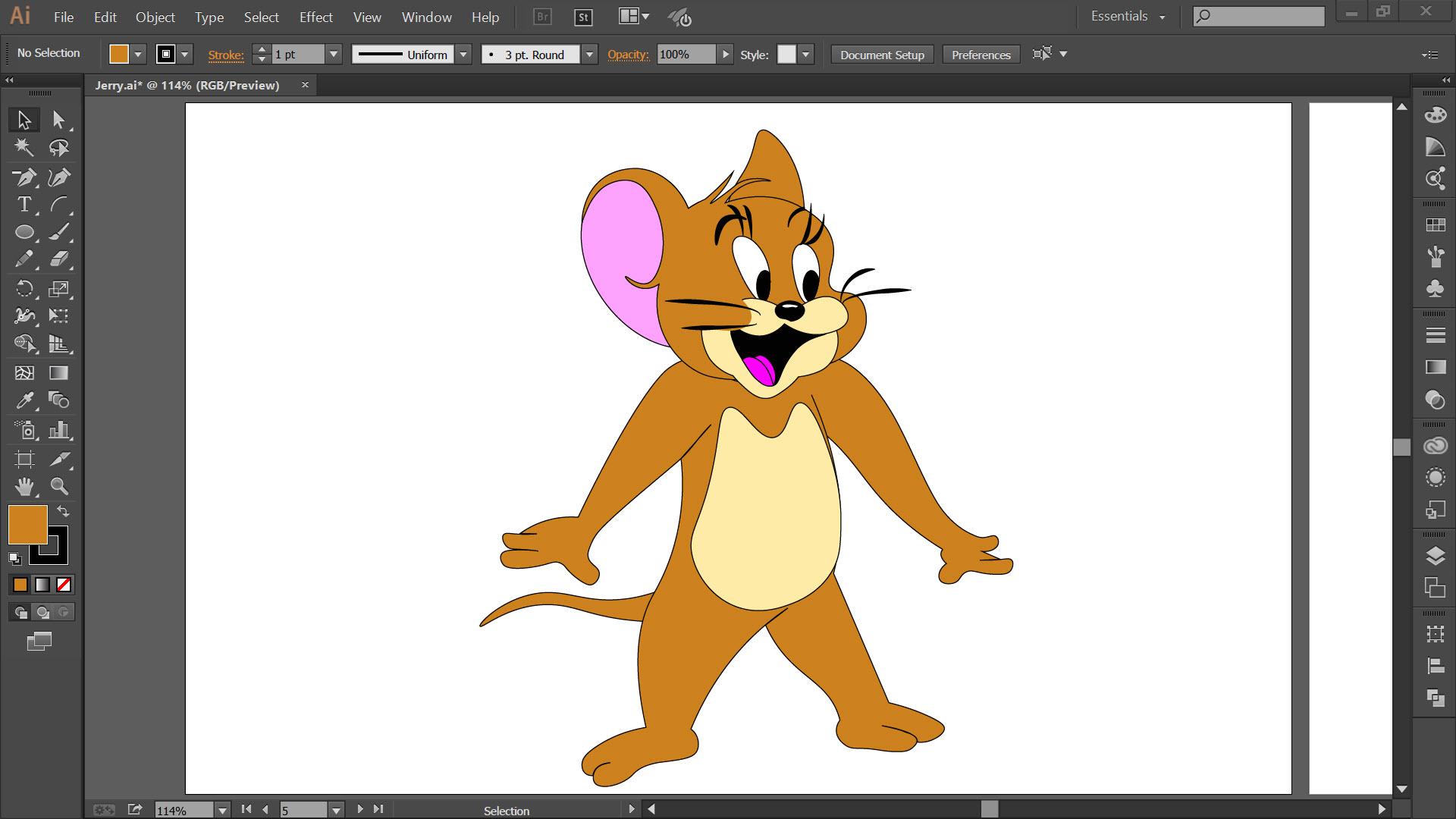This screenshot has height=819, width=1456.
Task: Select the Rotate tool
Action: pyautogui.click(x=24, y=289)
